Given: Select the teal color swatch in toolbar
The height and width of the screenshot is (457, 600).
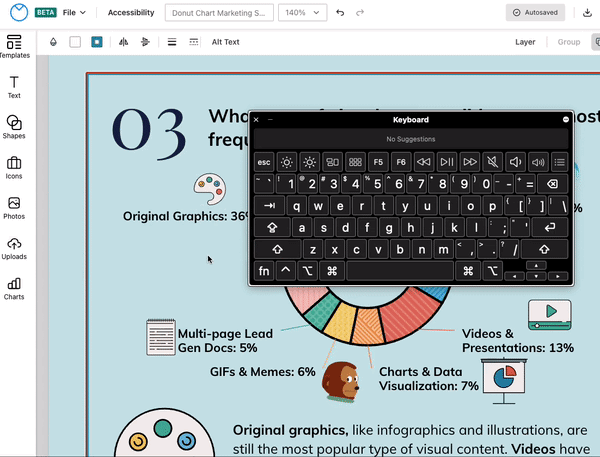Looking at the screenshot, I should (97, 42).
